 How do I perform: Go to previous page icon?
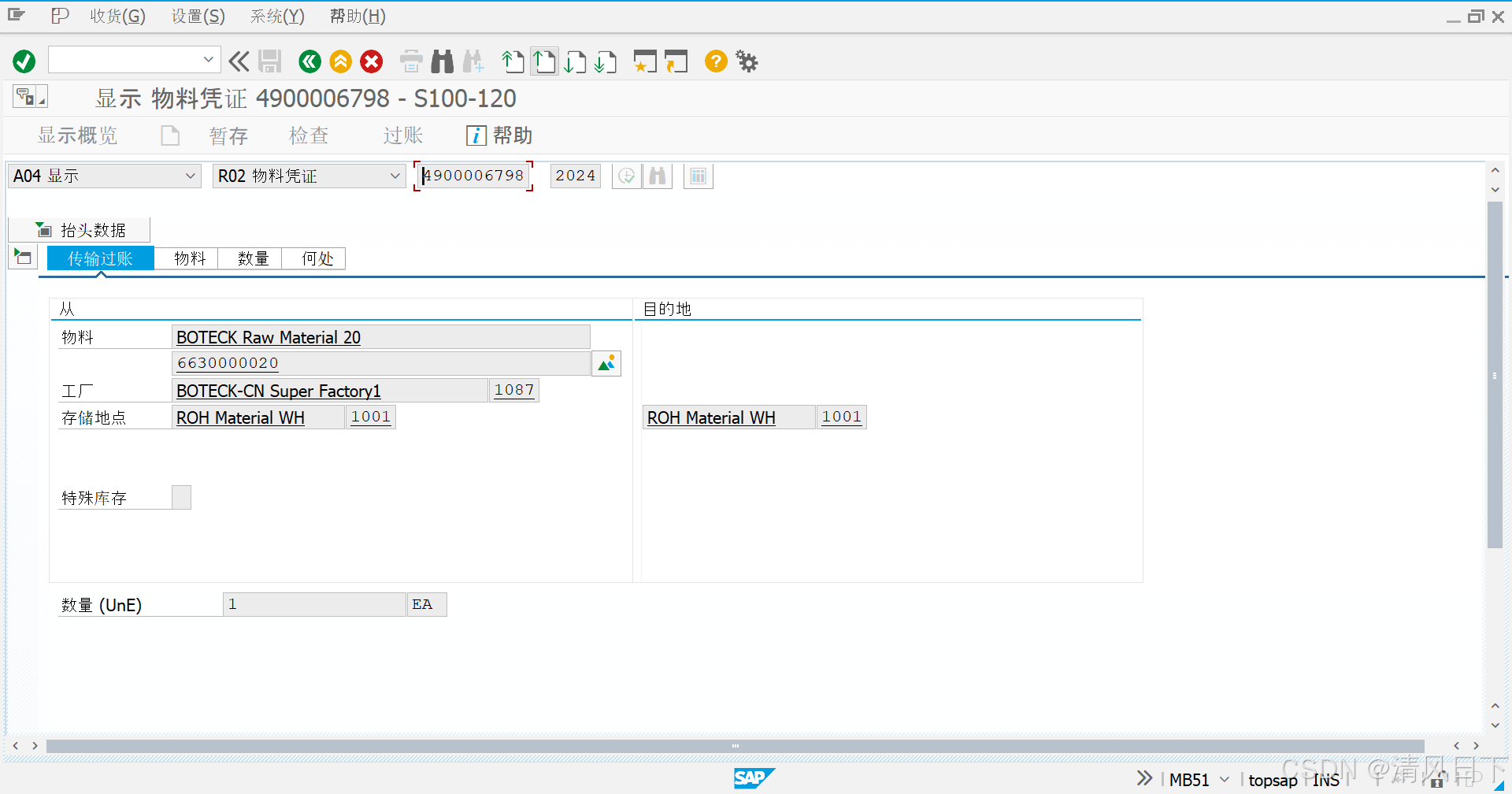[x=544, y=61]
